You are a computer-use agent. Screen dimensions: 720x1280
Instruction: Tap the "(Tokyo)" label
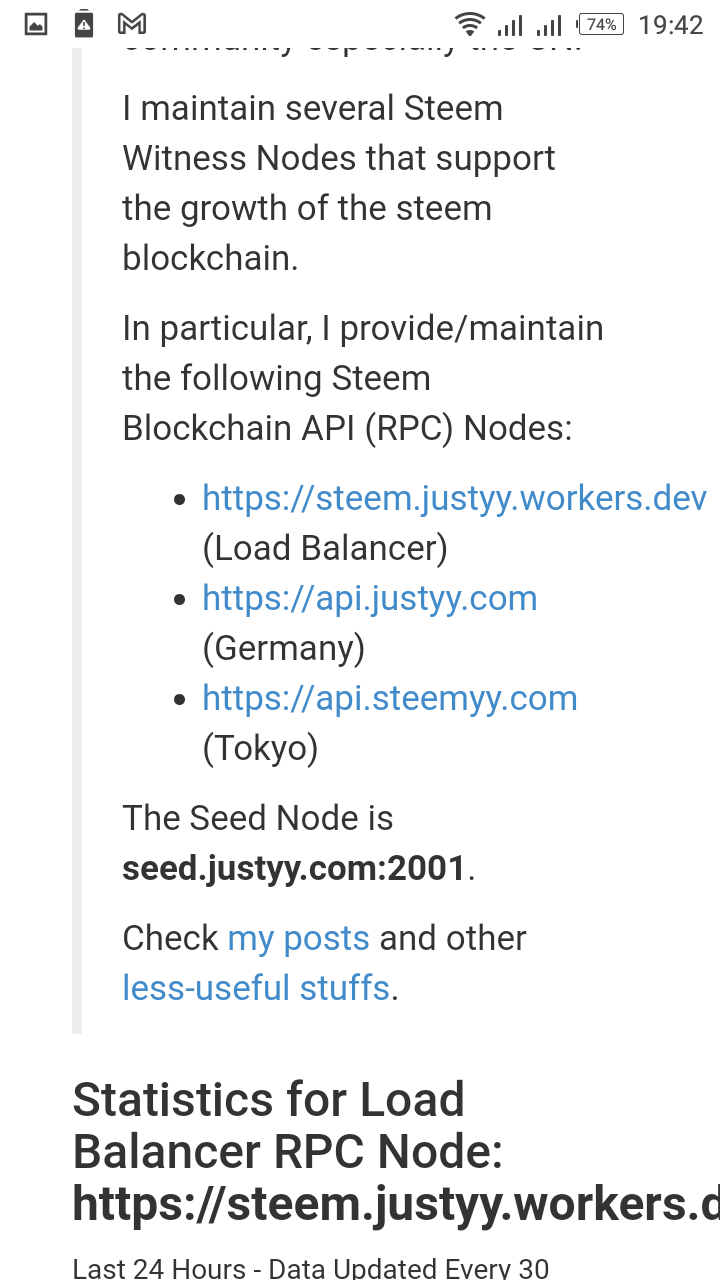point(260,748)
